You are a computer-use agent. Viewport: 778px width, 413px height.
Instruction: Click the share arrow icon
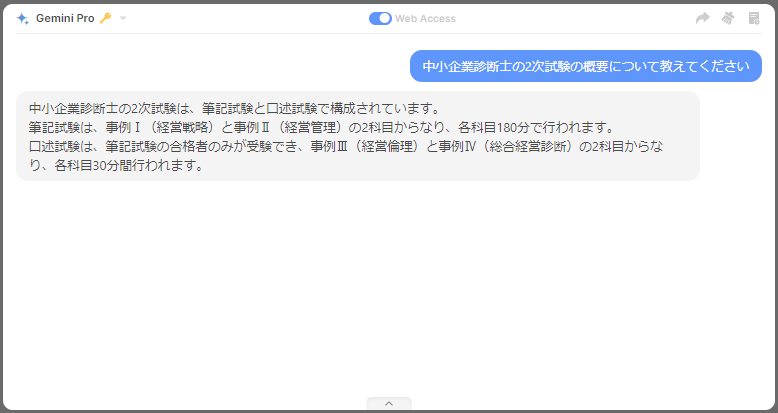coord(702,18)
